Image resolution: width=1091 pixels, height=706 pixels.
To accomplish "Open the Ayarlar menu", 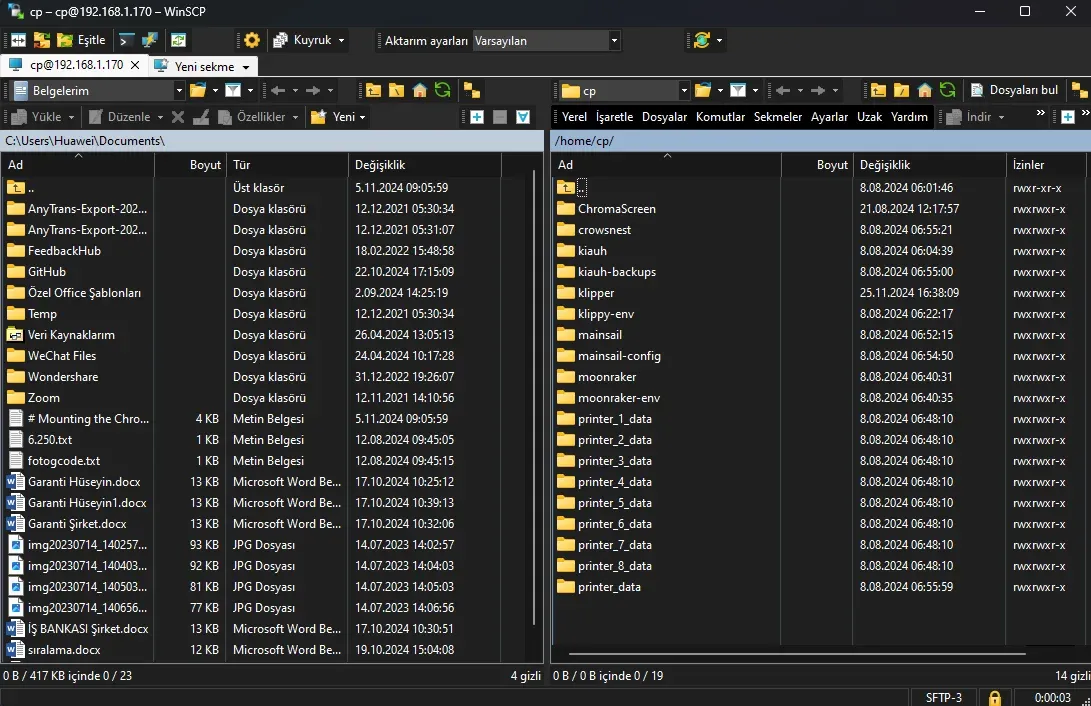I will pyautogui.click(x=829, y=117).
